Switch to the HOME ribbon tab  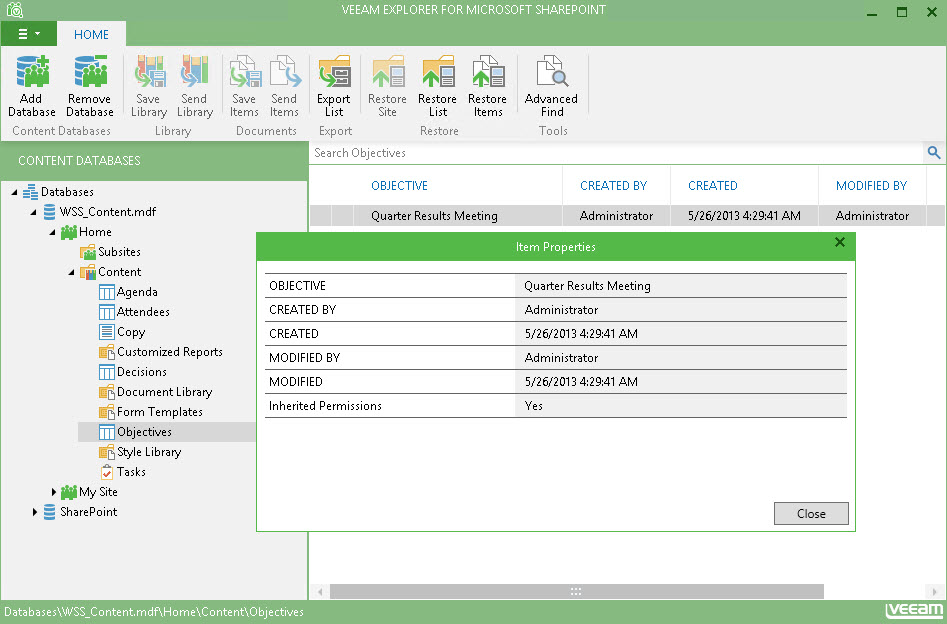[x=91, y=34]
